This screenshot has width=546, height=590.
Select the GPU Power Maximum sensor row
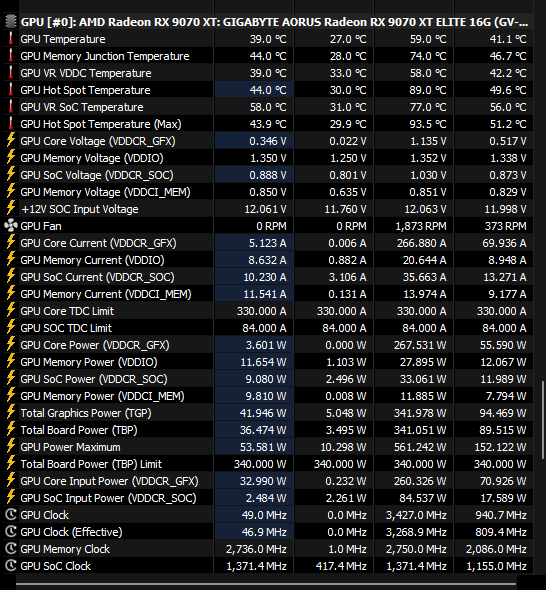click(x=268, y=447)
